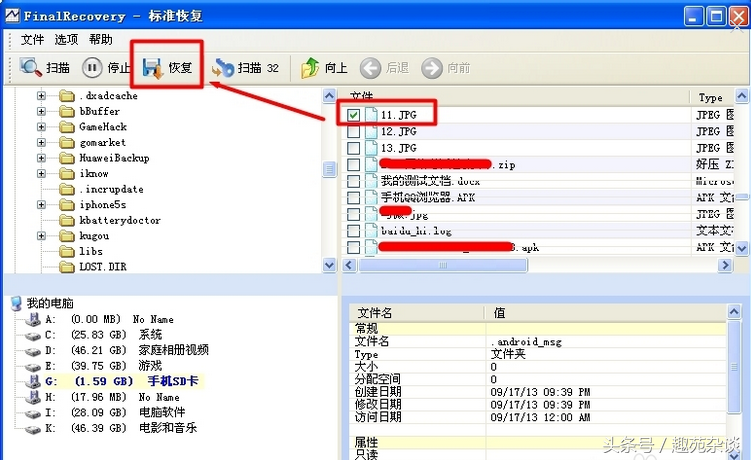Check the 我的测试文档.docx checkbox

pyautogui.click(x=353, y=181)
